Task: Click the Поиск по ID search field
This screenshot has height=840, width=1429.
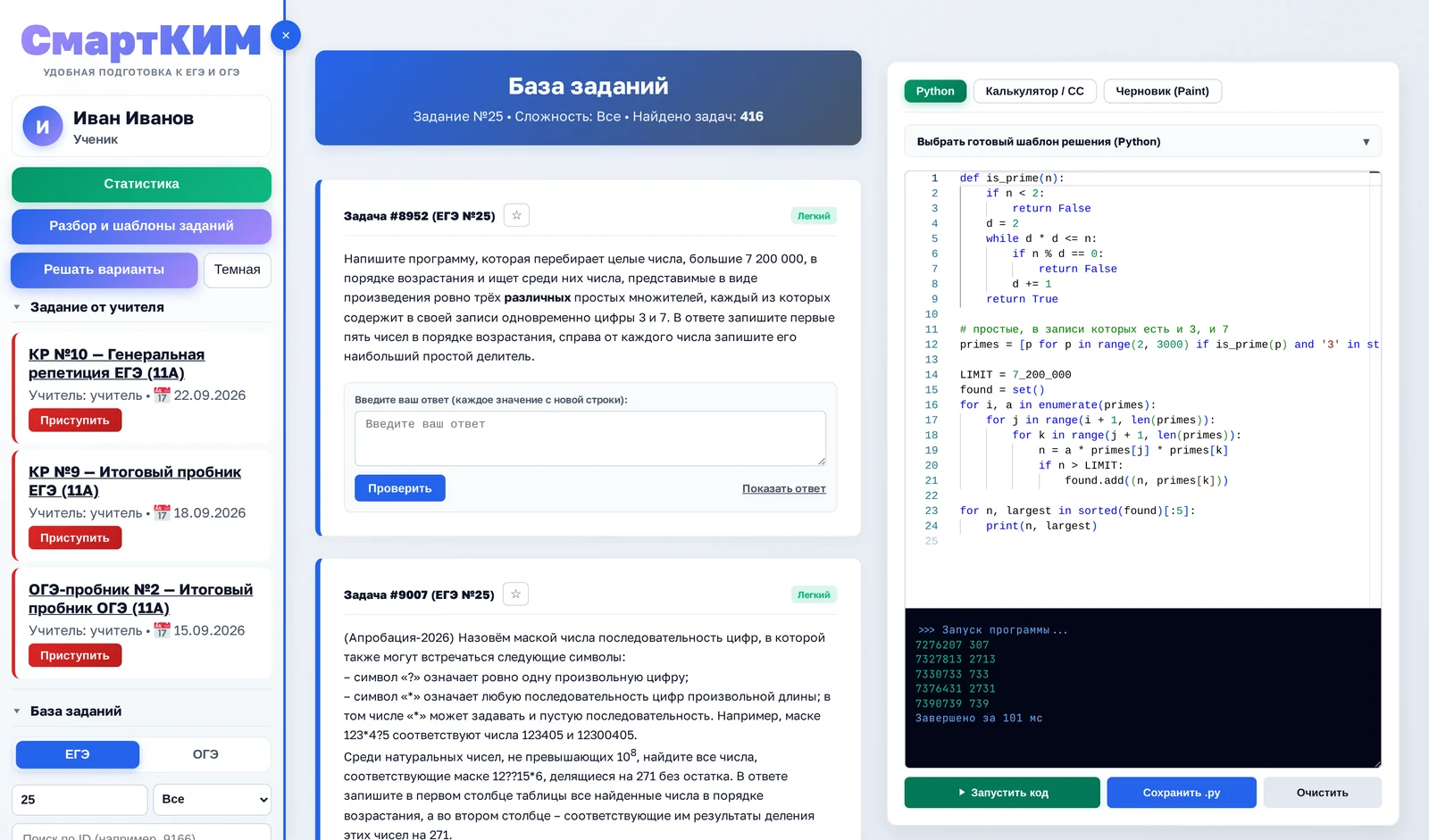Action: [x=141, y=834]
